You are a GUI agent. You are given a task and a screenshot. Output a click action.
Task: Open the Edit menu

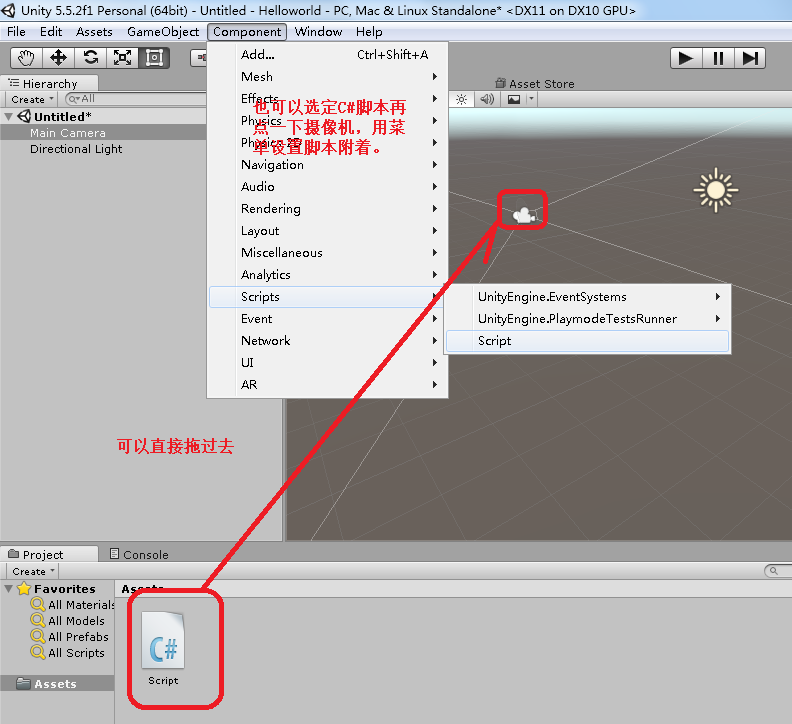coord(51,32)
